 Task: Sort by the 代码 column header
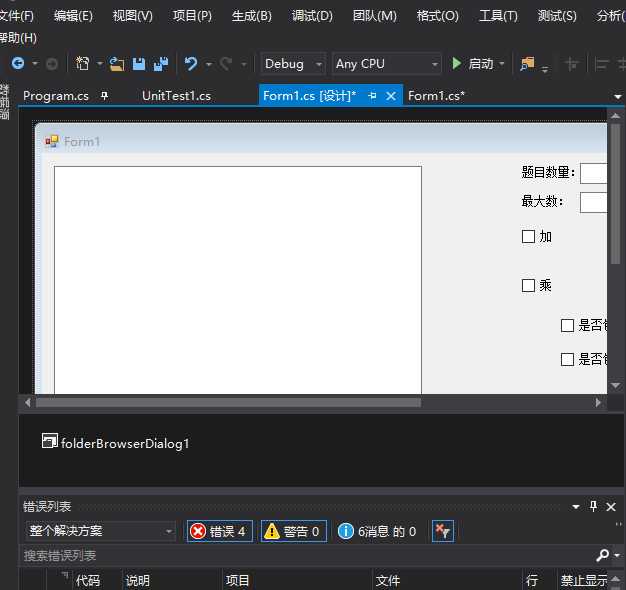point(88,580)
